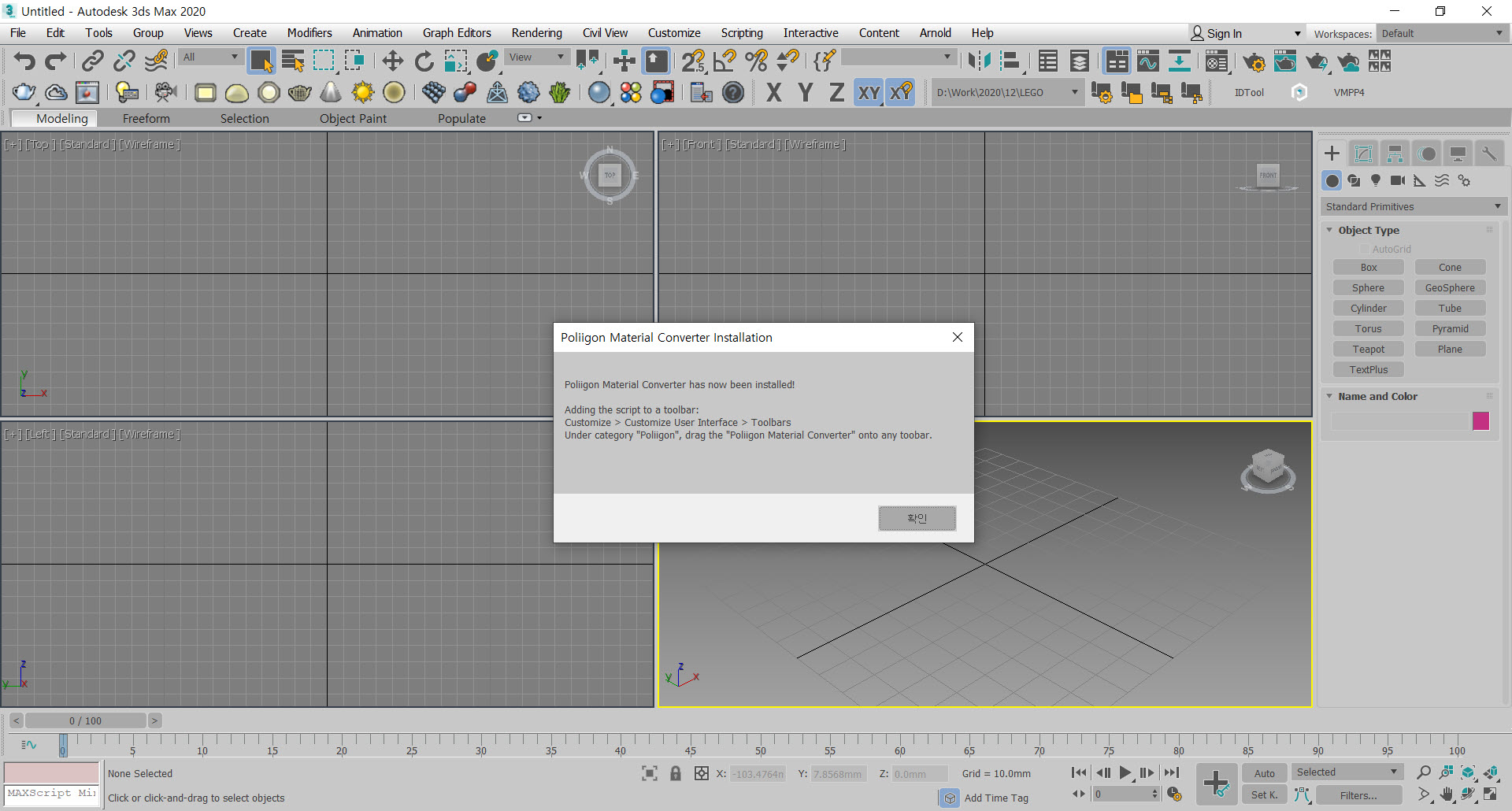Click the Bind to Space Warp icon

[x=157, y=61]
